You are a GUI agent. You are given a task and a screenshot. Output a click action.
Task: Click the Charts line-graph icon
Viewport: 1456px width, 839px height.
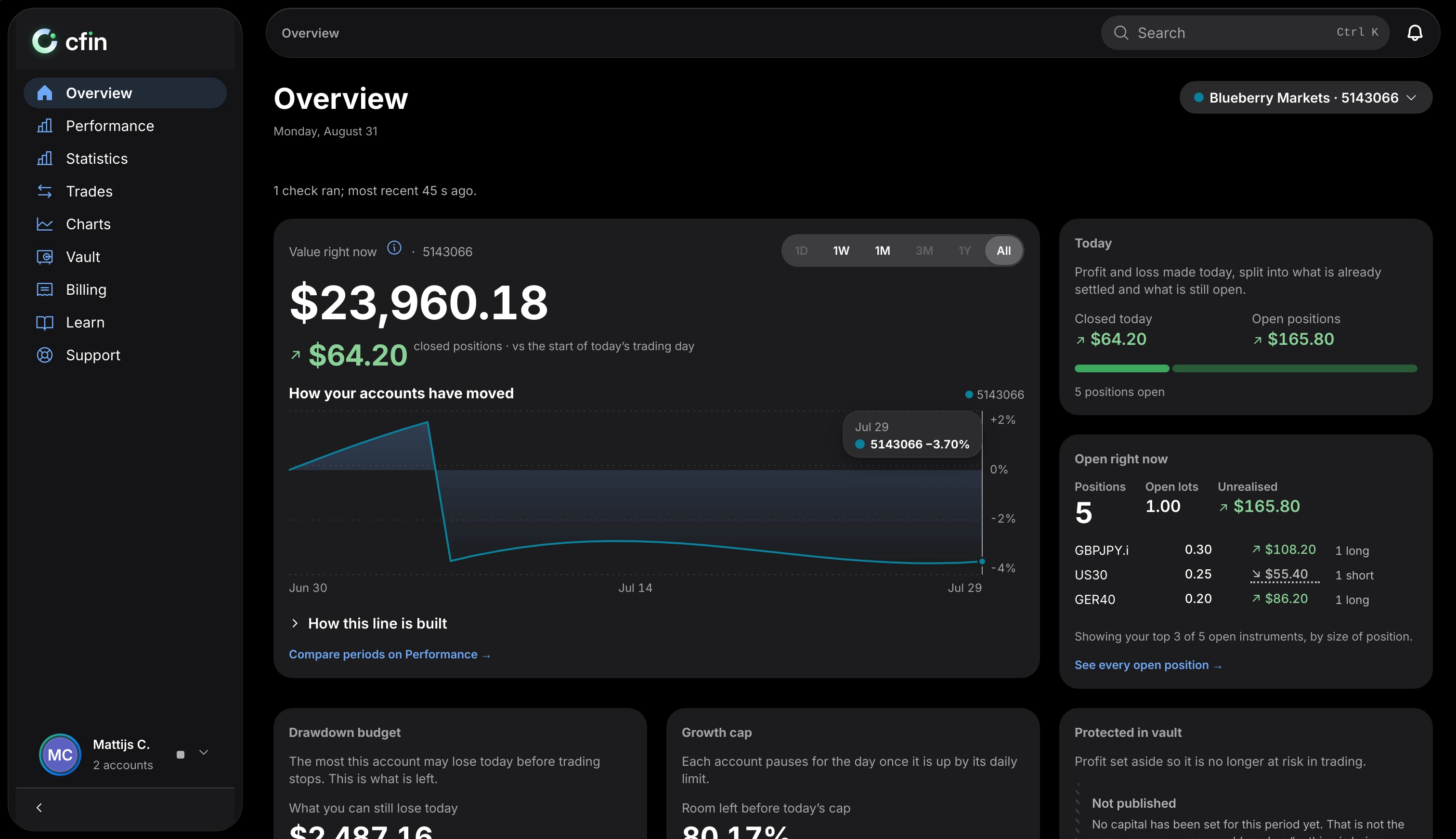pos(44,224)
